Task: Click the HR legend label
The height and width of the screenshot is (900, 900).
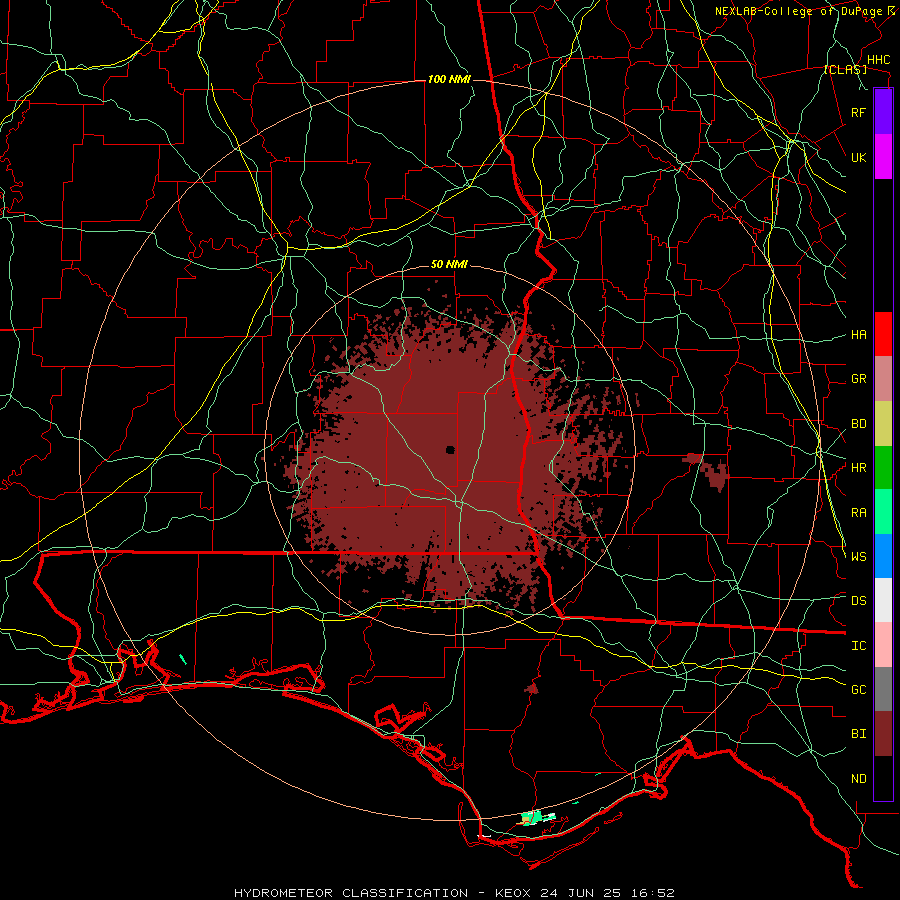Action: click(x=859, y=468)
